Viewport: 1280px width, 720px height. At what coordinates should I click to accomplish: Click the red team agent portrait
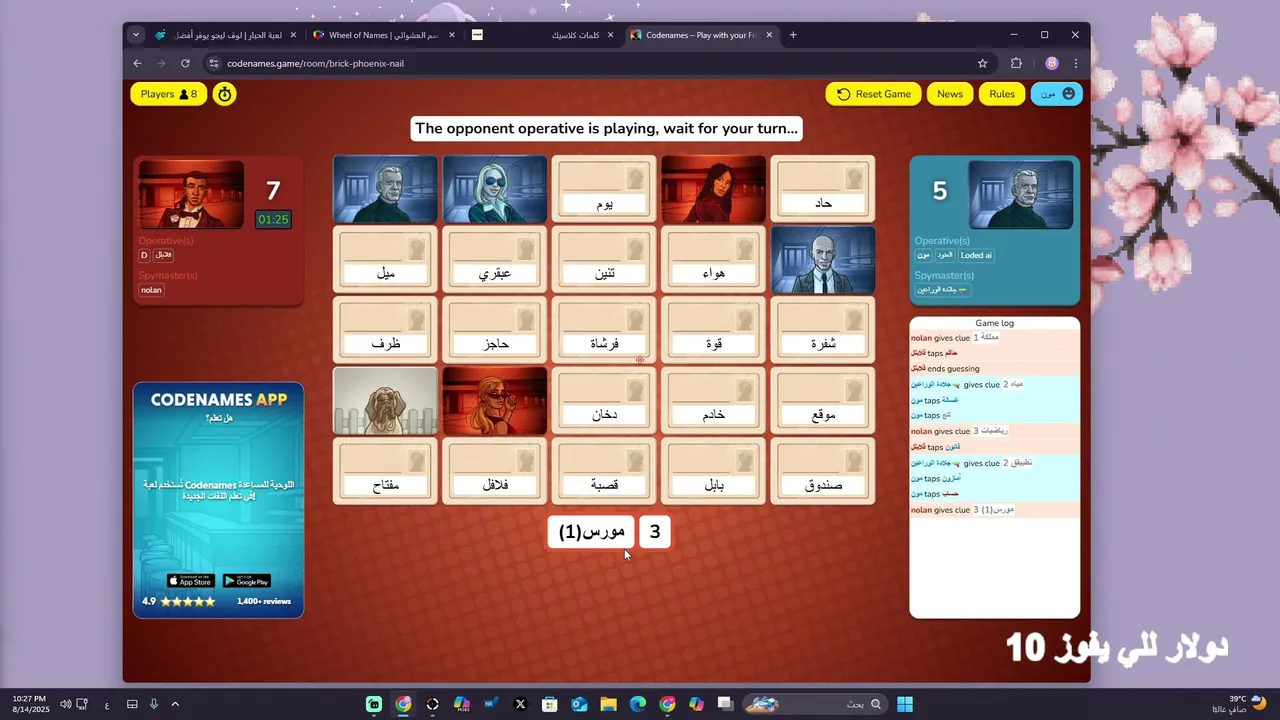(x=191, y=195)
